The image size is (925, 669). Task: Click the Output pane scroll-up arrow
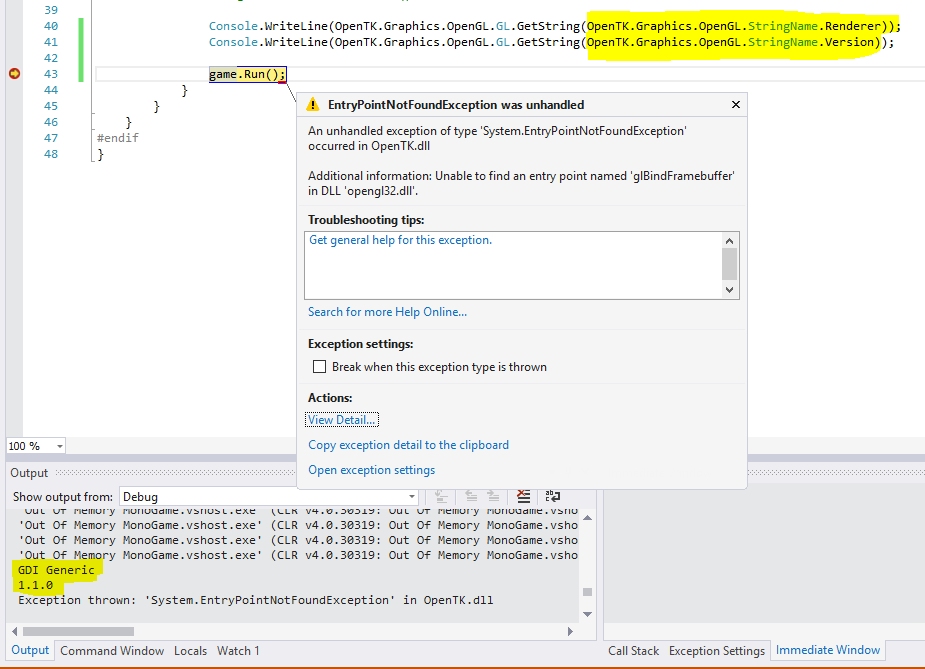588,518
